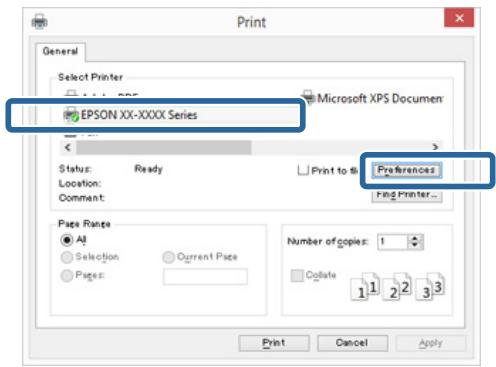
Task: Click the printer icon in the title bar
Action: coord(39,22)
